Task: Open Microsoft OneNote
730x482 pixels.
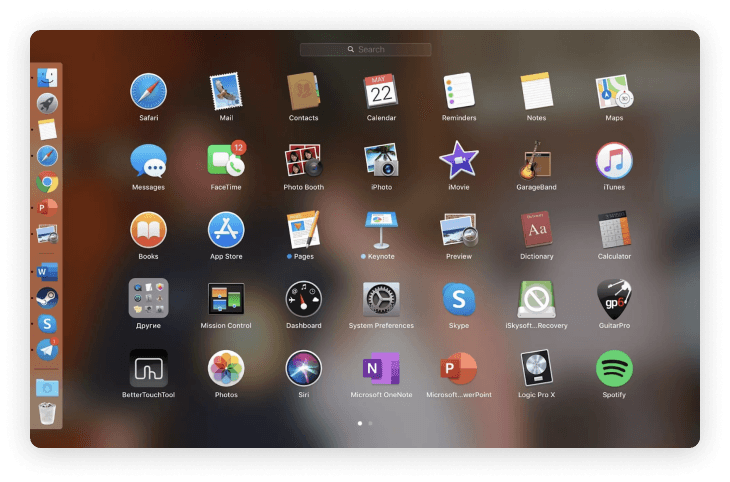Action: point(381,368)
